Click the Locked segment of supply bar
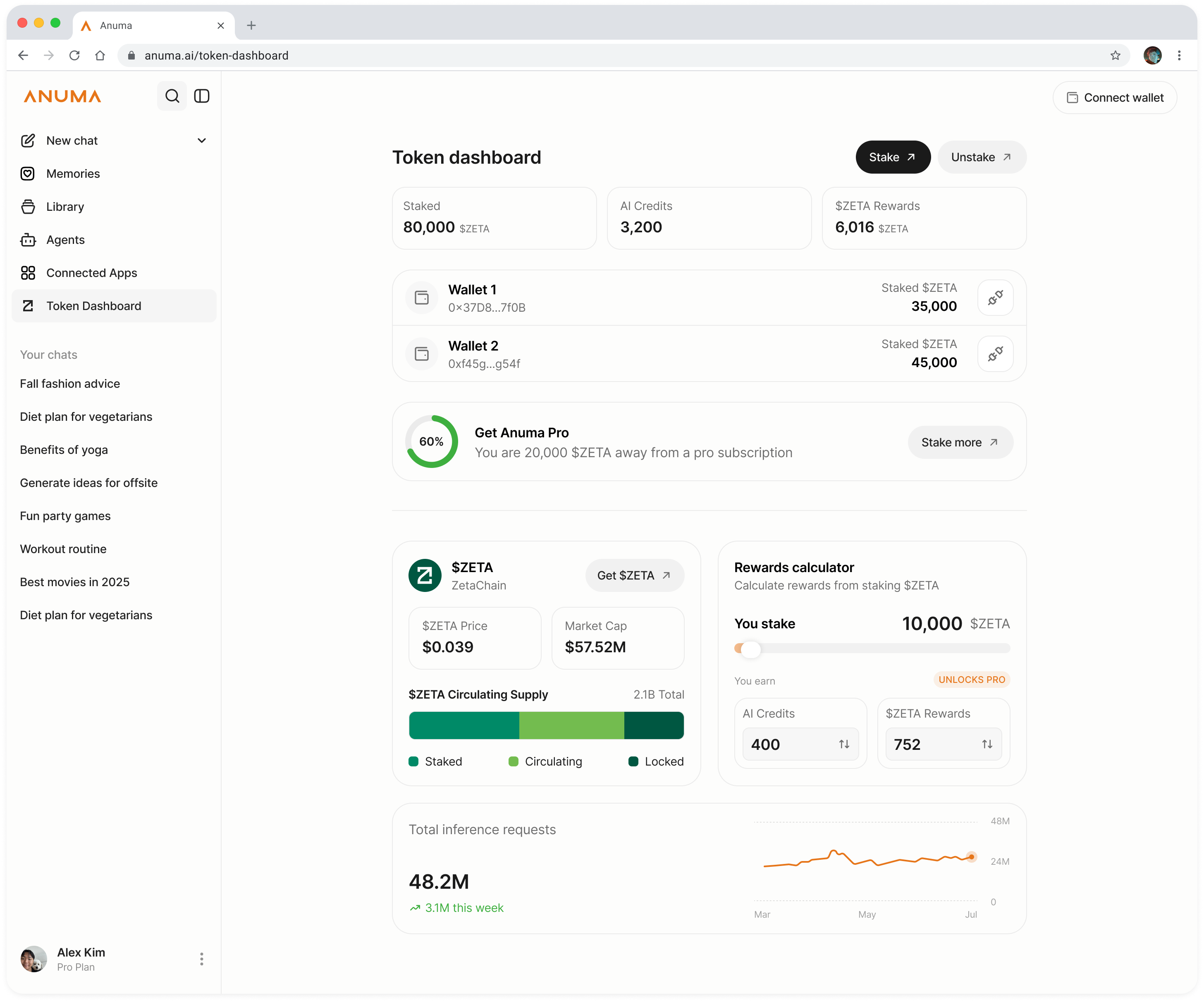Screen dimensions: 1204x1002 click(x=654, y=725)
